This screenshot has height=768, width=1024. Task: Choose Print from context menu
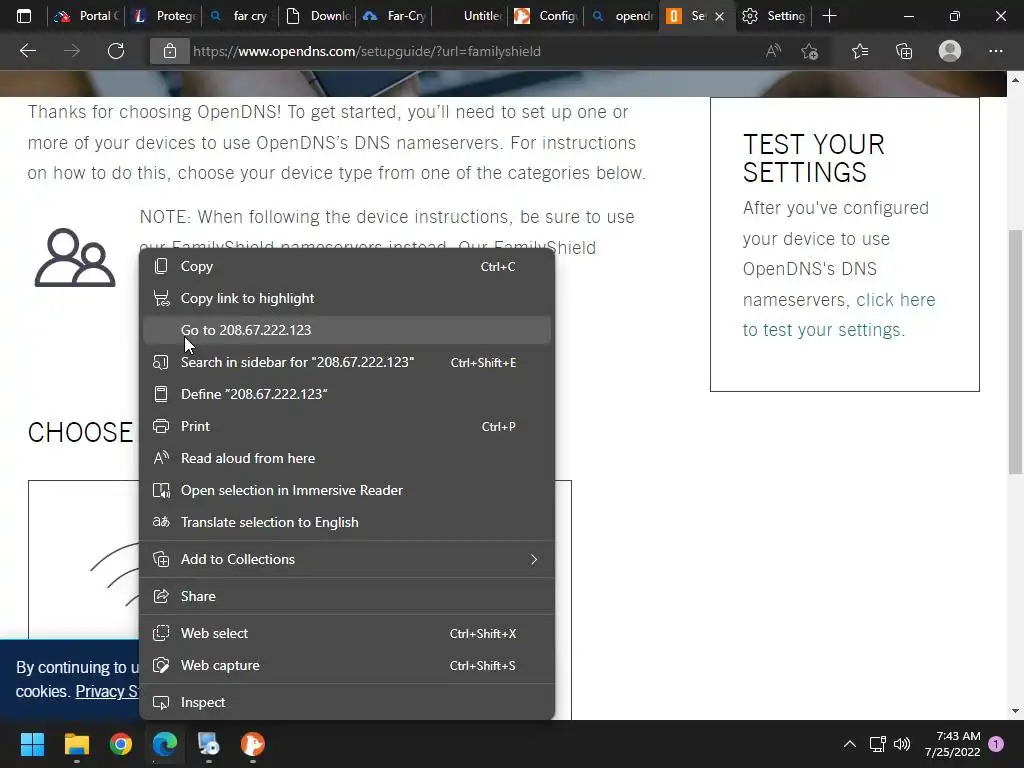(x=347, y=426)
